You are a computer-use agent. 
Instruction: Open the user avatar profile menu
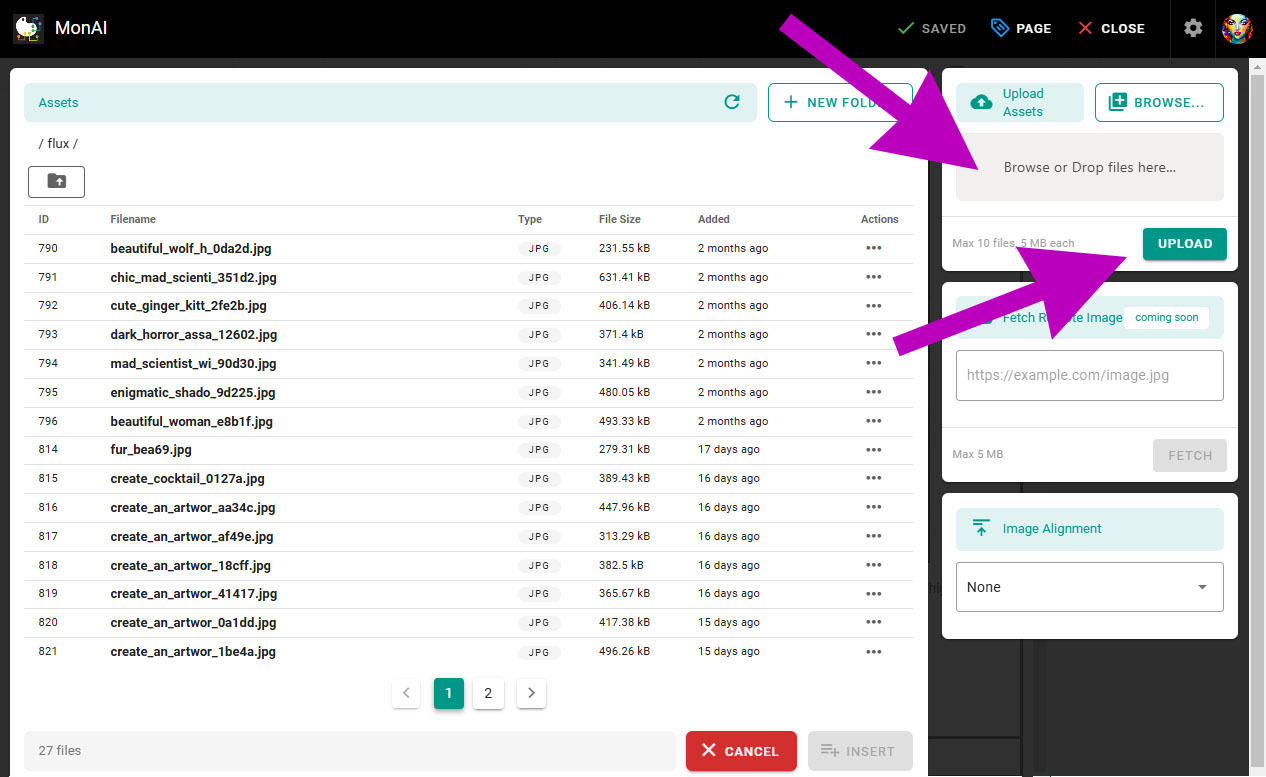click(1237, 28)
